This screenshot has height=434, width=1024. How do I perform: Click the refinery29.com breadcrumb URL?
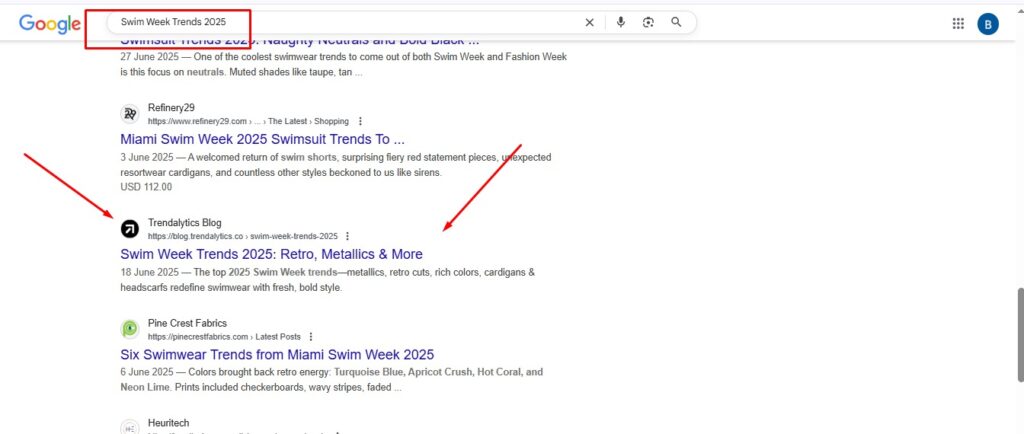(x=248, y=121)
